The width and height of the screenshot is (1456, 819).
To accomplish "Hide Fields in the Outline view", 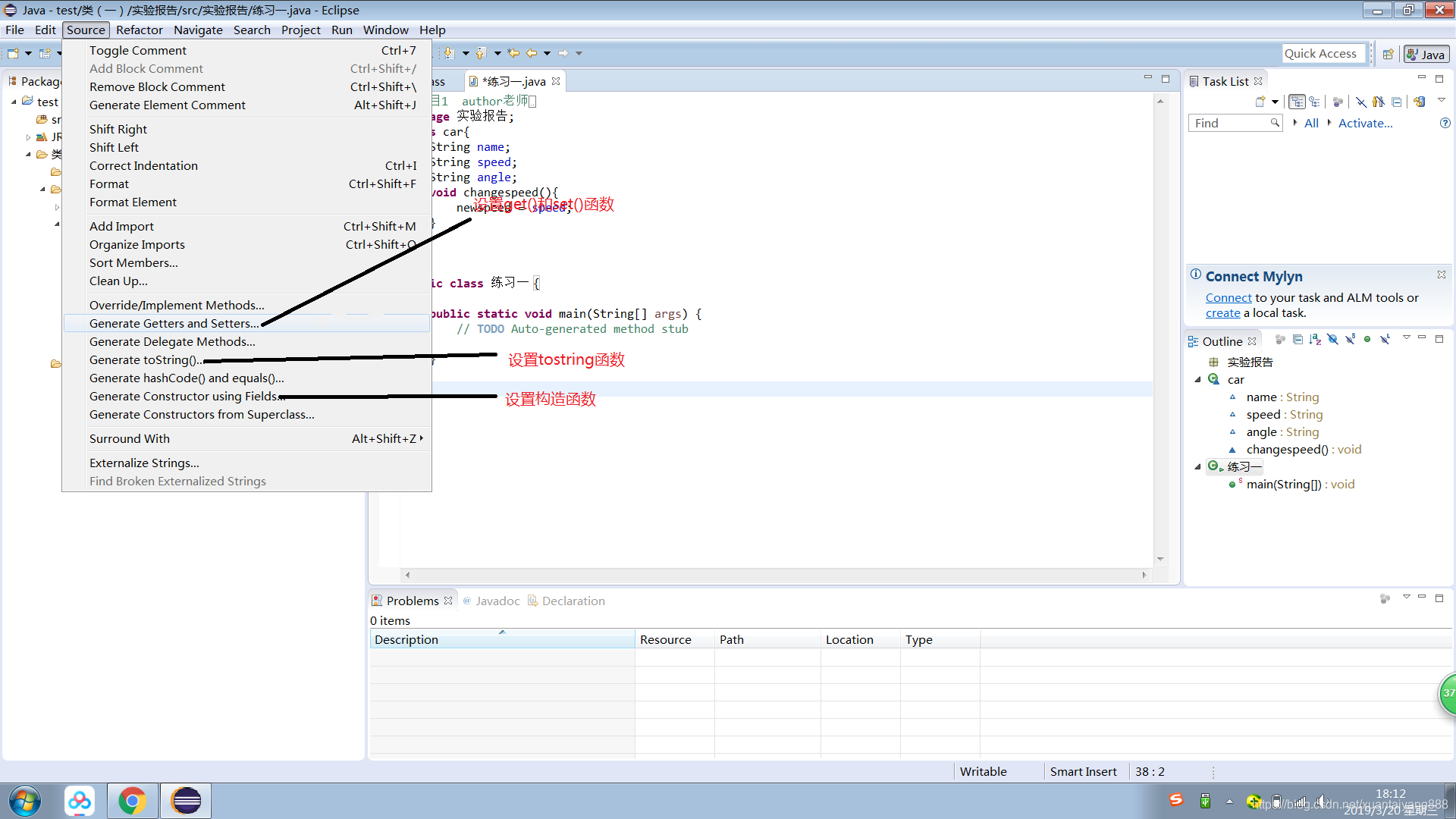I will [1333, 340].
